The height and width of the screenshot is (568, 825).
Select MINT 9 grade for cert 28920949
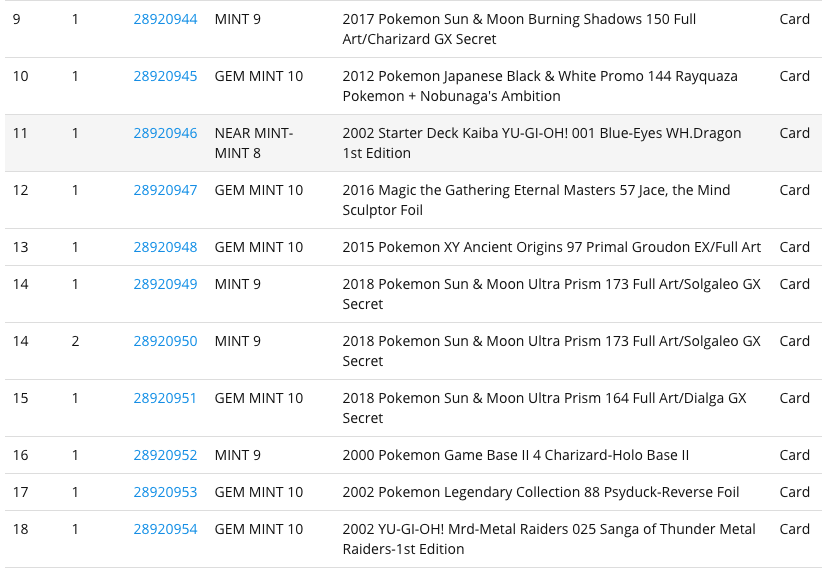[x=238, y=284]
